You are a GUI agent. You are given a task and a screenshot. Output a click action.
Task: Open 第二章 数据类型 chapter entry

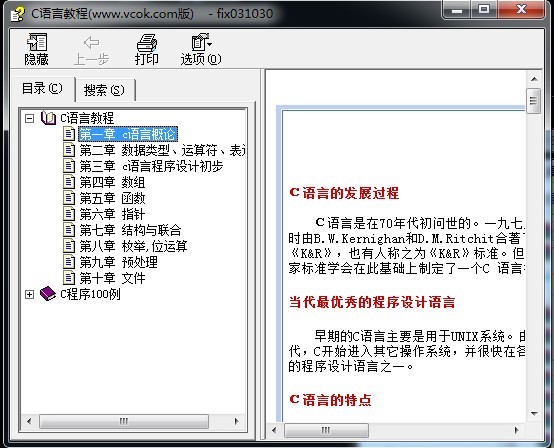coord(162,150)
